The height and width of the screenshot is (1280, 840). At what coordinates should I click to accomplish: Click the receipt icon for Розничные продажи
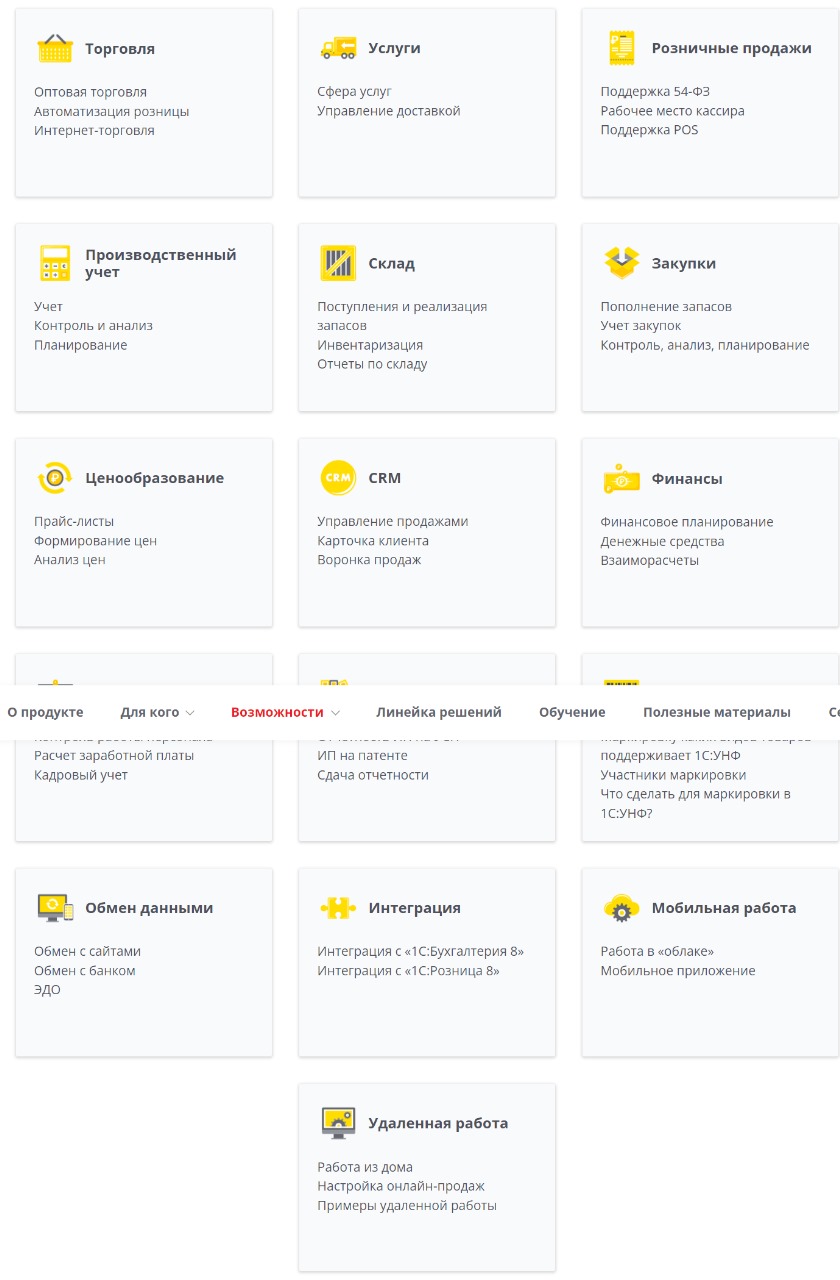click(x=621, y=48)
